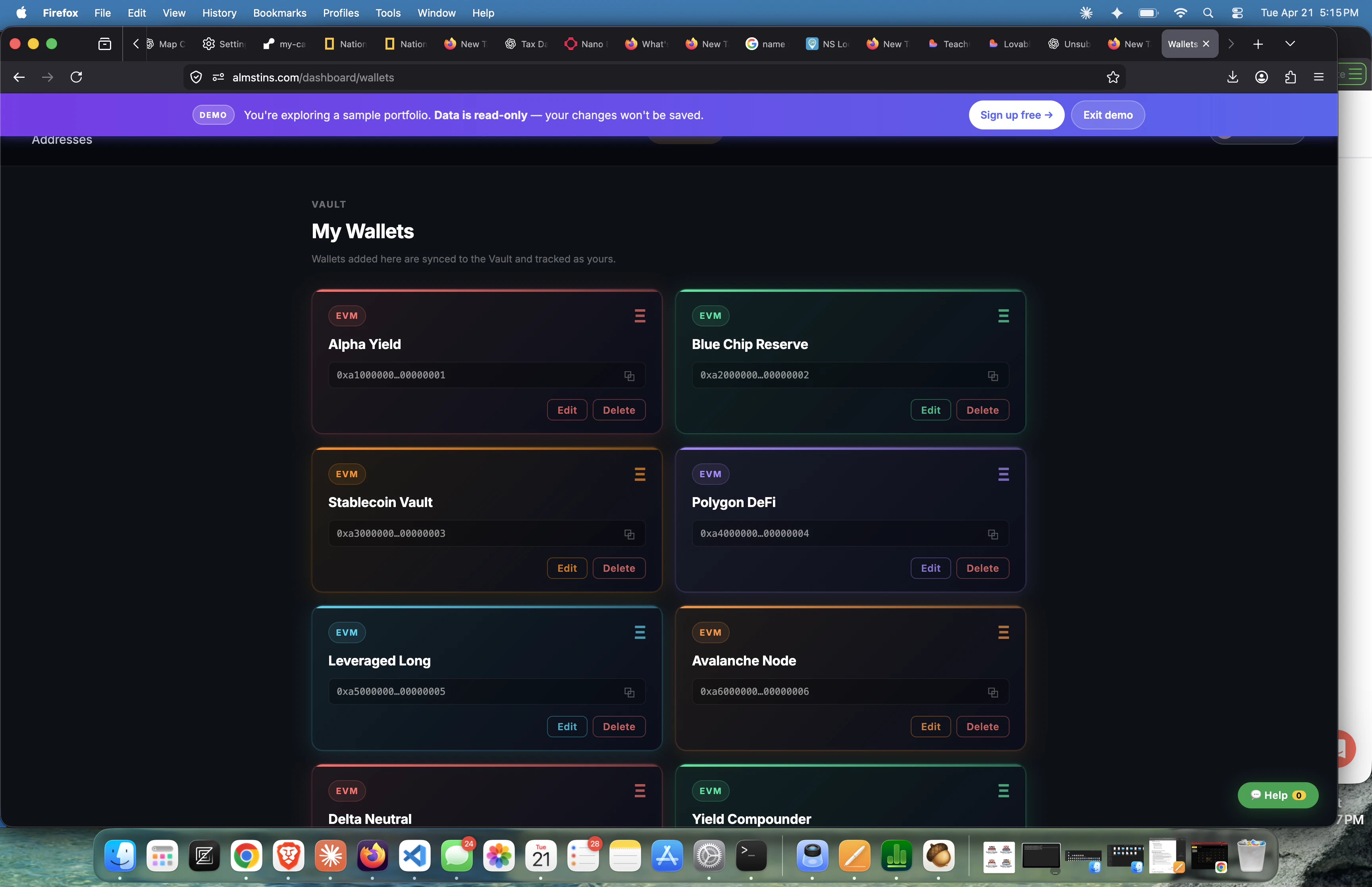The width and height of the screenshot is (1372, 887).
Task: Open Alpha Yield card drag menu
Action: [640, 316]
